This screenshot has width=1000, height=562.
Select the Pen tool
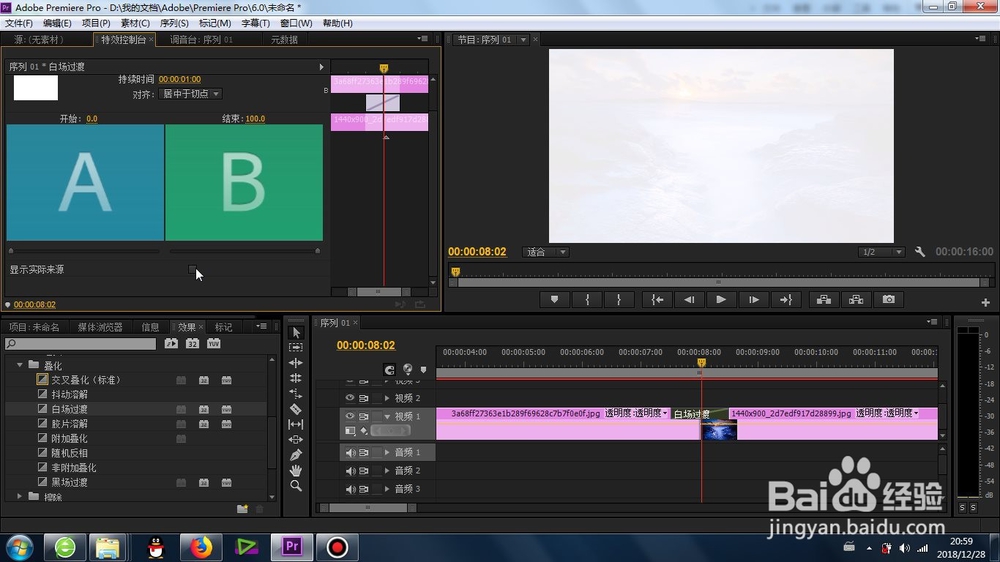click(x=296, y=455)
